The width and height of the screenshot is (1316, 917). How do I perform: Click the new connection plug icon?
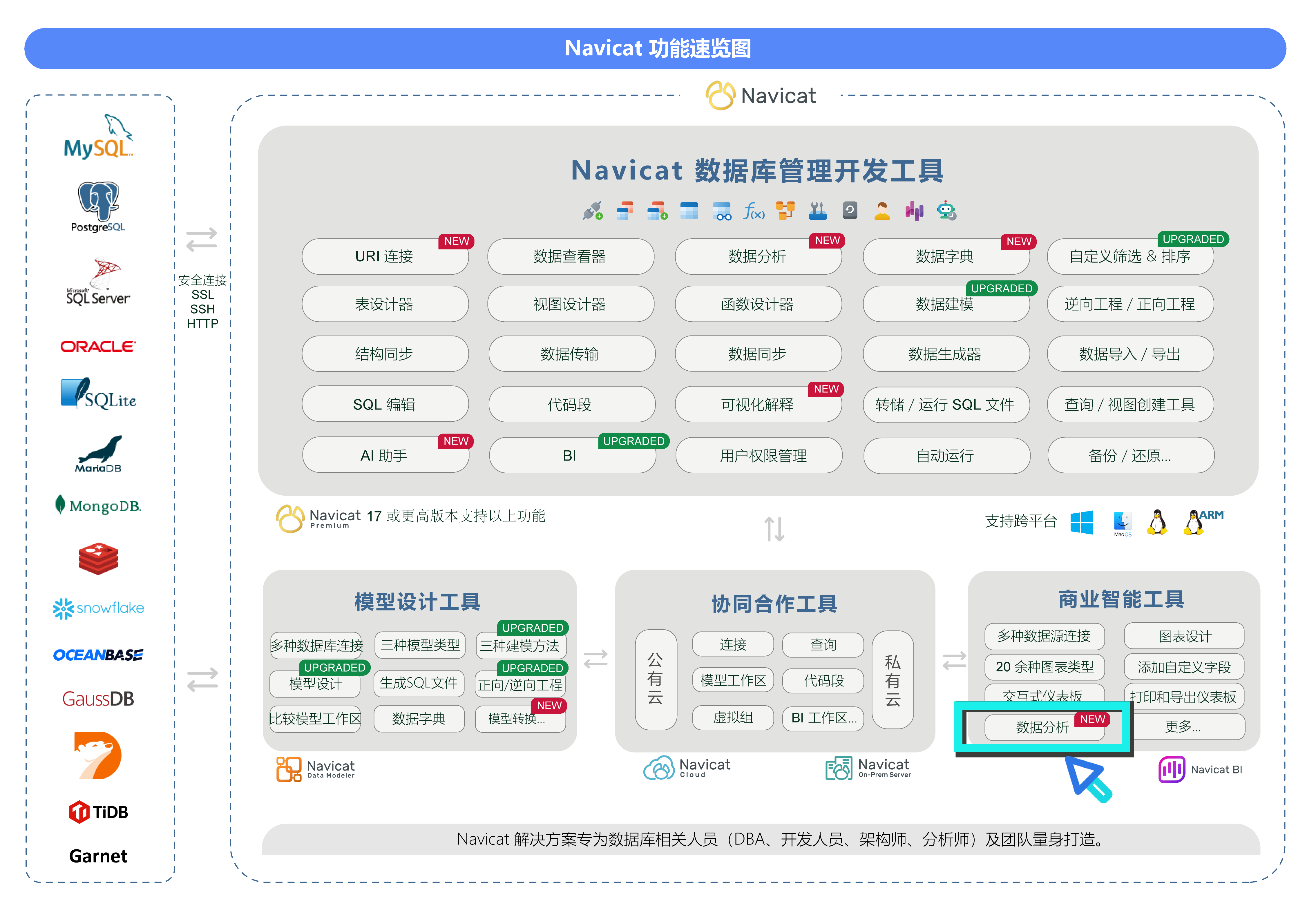[593, 211]
